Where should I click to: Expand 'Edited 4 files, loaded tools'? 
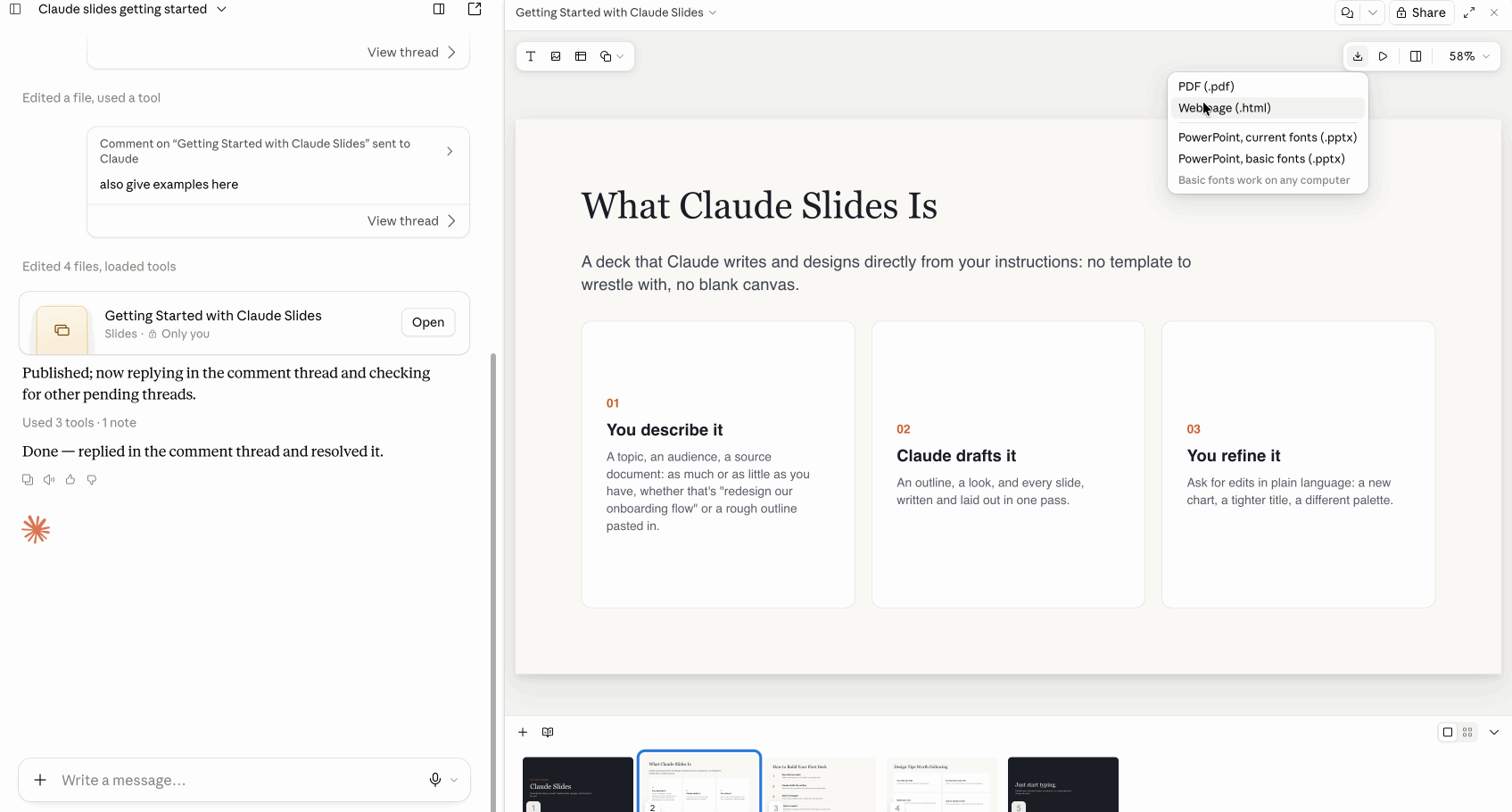coord(99,267)
